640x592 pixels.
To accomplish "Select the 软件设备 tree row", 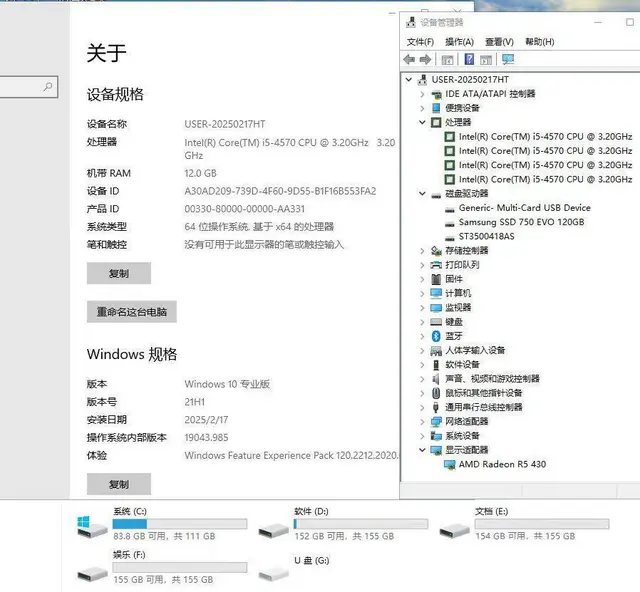I will click(462, 365).
